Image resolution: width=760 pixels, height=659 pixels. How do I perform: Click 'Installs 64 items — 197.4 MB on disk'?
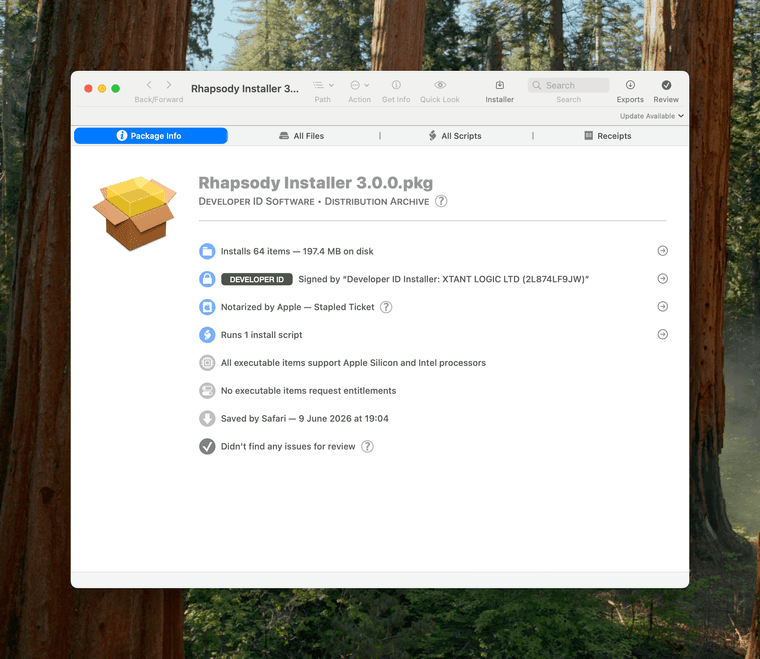tap(297, 251)
